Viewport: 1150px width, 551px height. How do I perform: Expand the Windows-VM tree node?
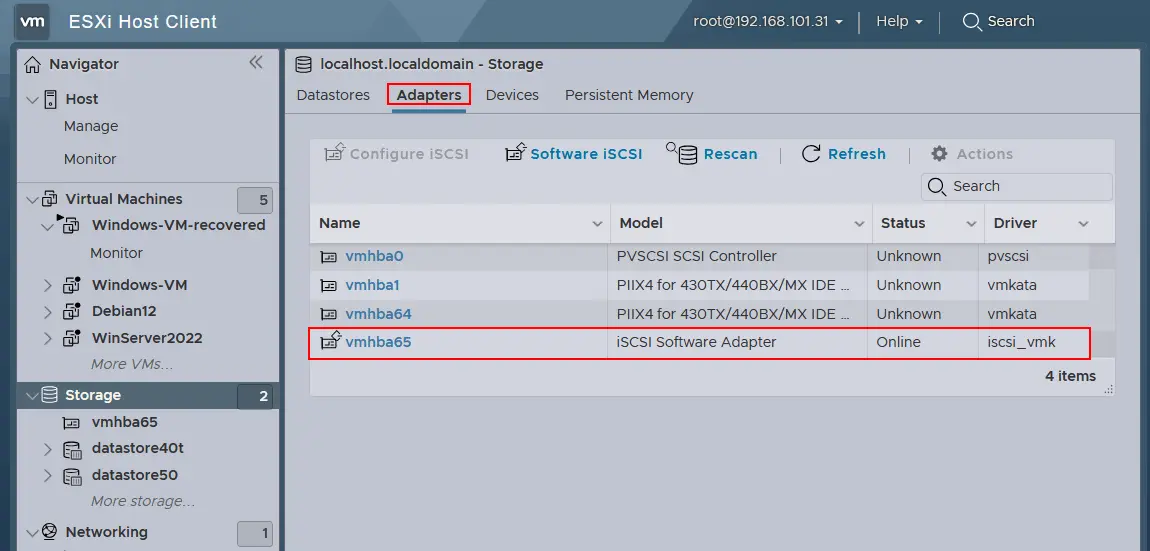(x=48, y=285)
